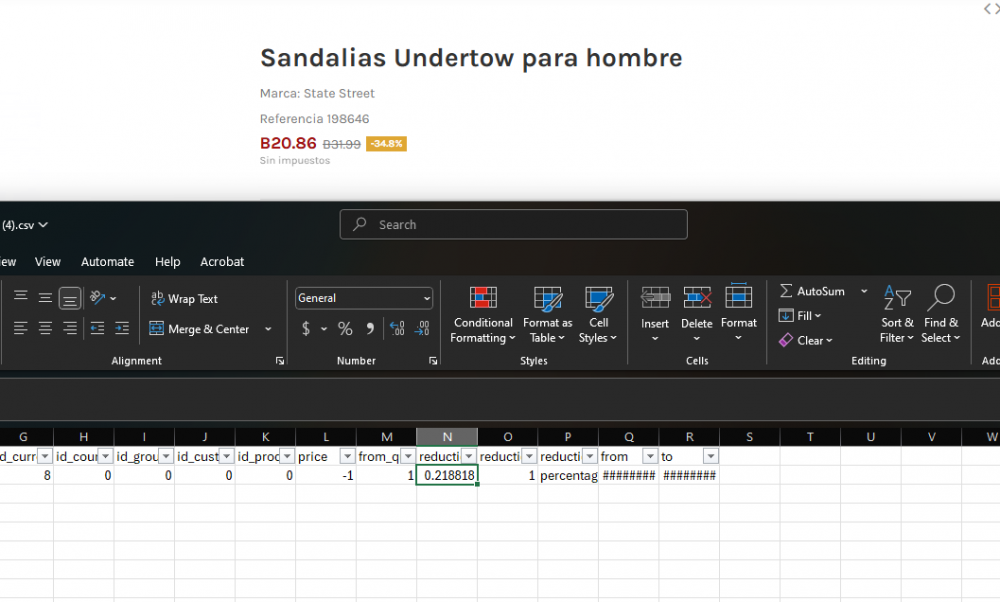Click AutoSum

[812, 291]
